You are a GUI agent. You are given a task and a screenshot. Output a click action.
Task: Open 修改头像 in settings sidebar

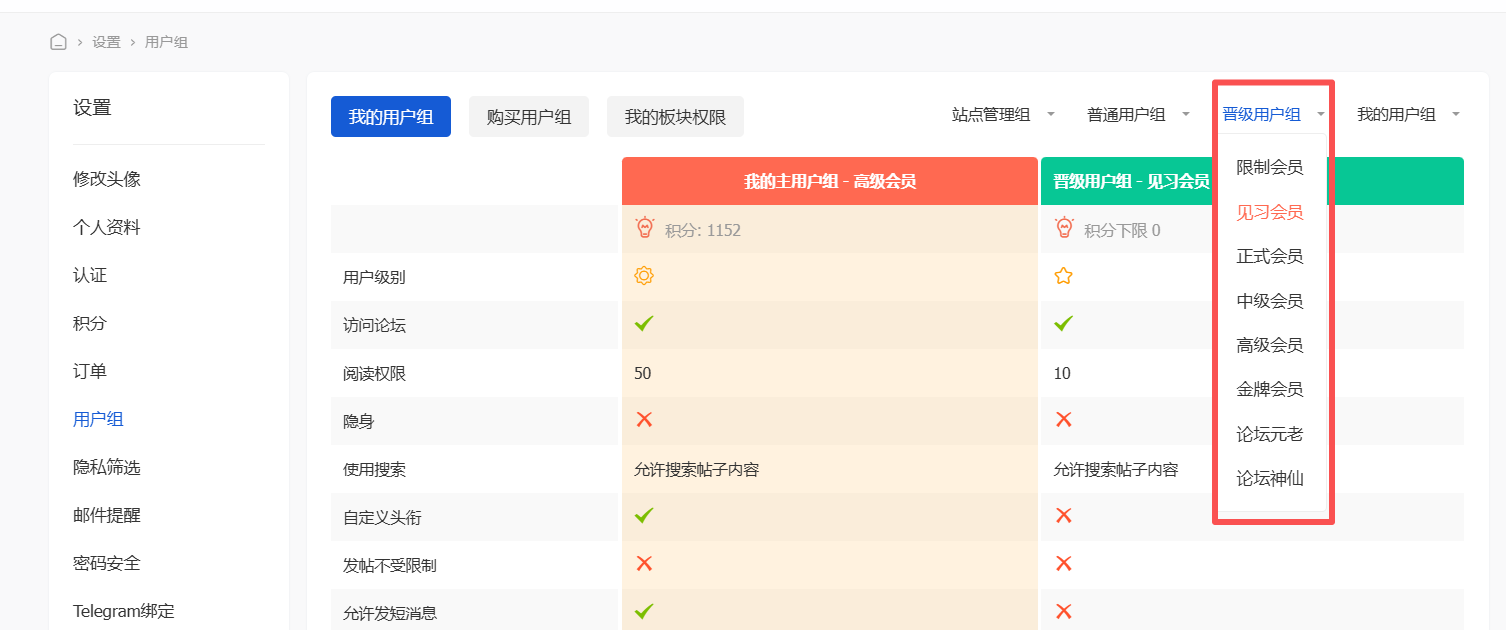coord(107,179)
